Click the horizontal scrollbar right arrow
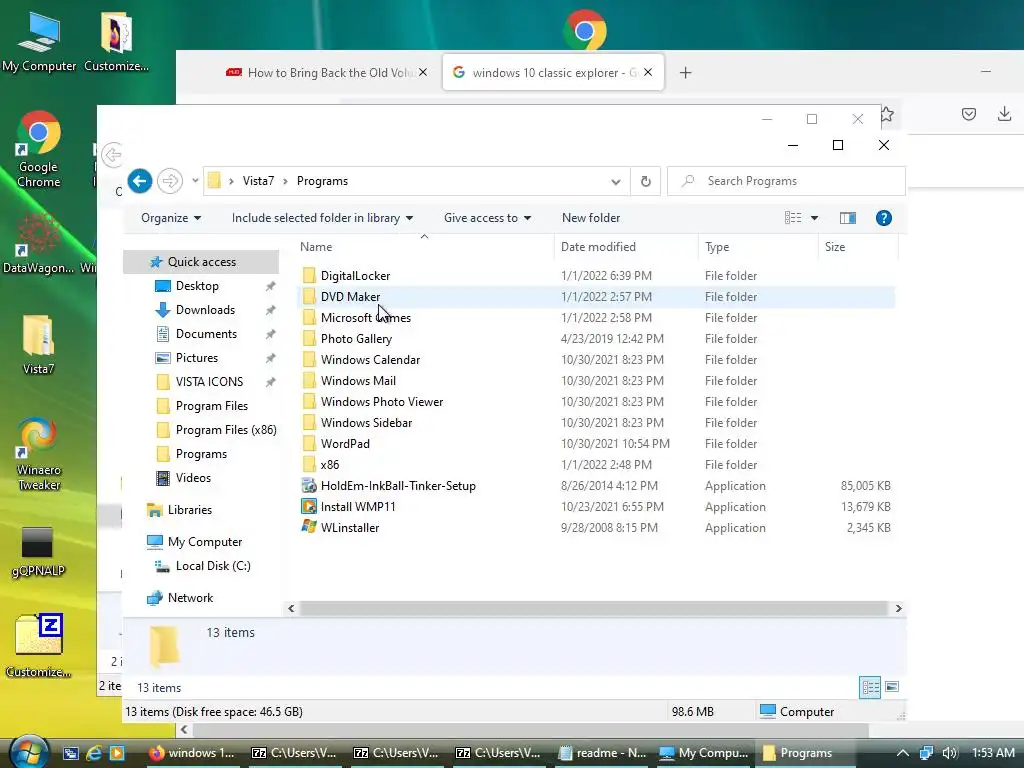 [x=899, y=609]
